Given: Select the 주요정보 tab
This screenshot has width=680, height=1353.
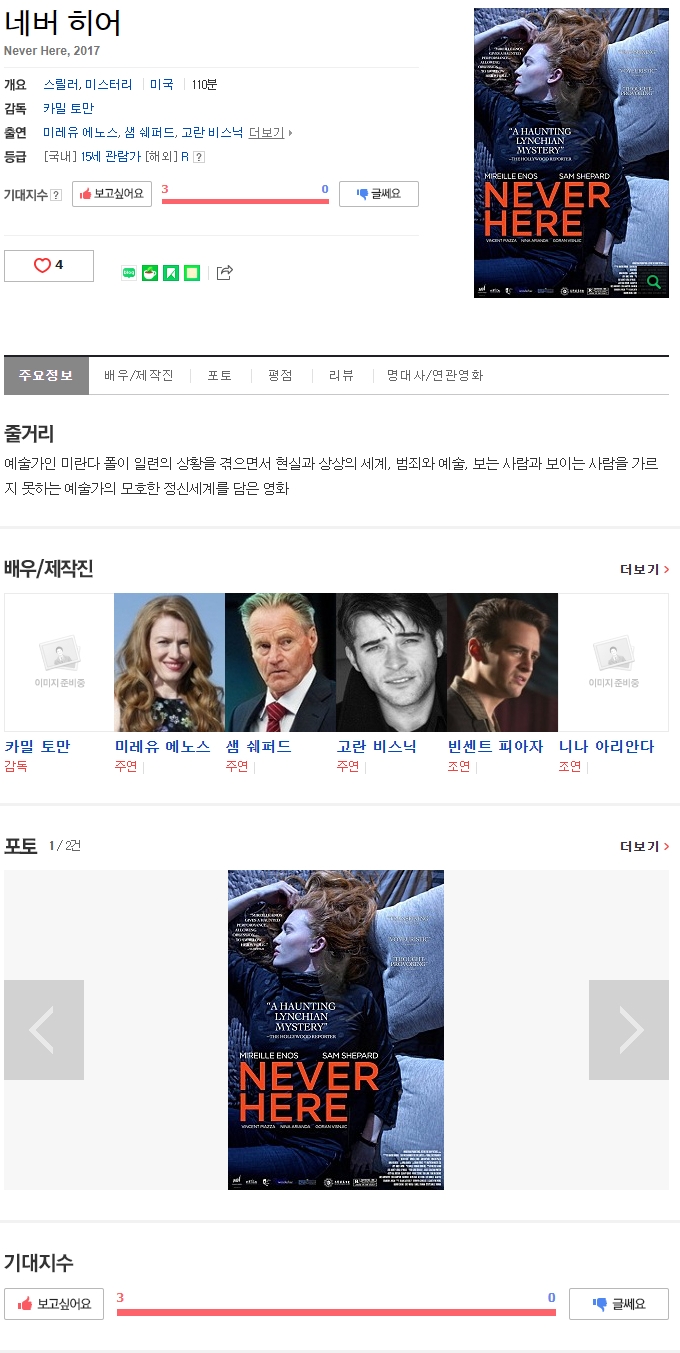Looking at the screenshot, I should [46, 376].
